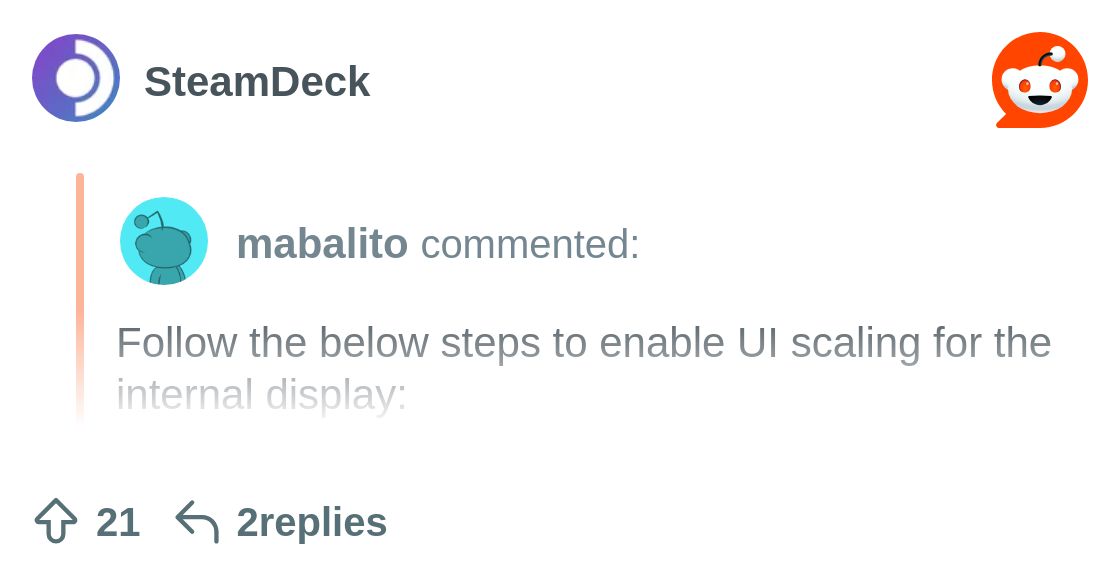Open mabalito's user profile link
The width and height of the screenshot is (1120, 584).
point(322,244)
